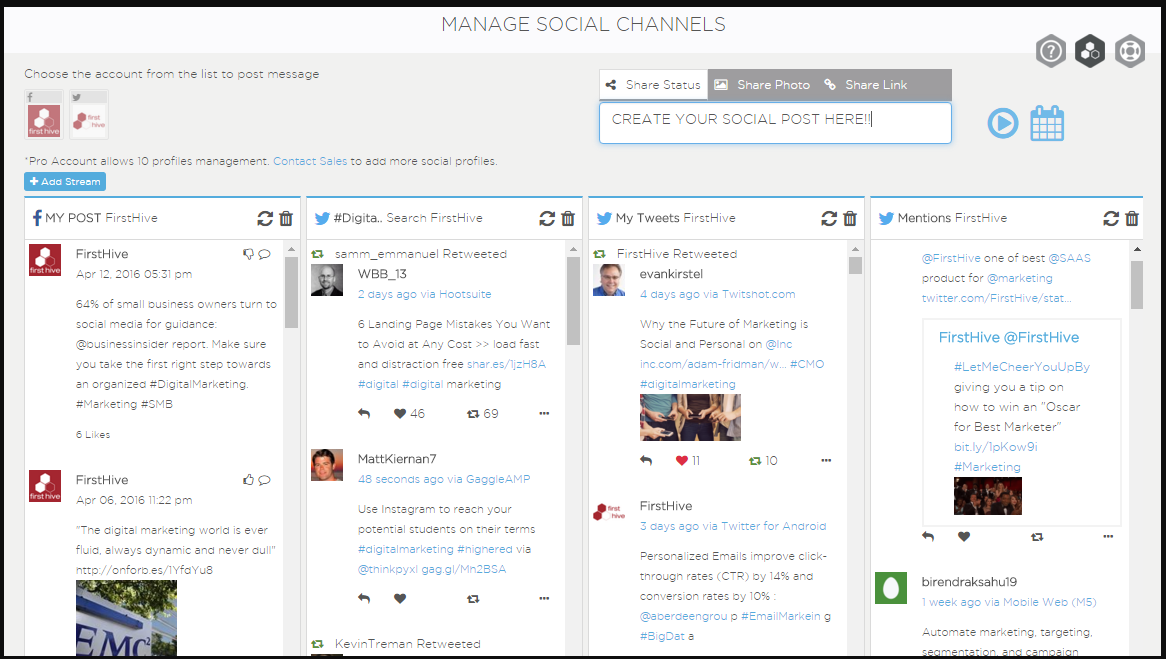Open more options on evankirstel tweet
This screenshot has width=1166, height=659.
coord(826,460)
